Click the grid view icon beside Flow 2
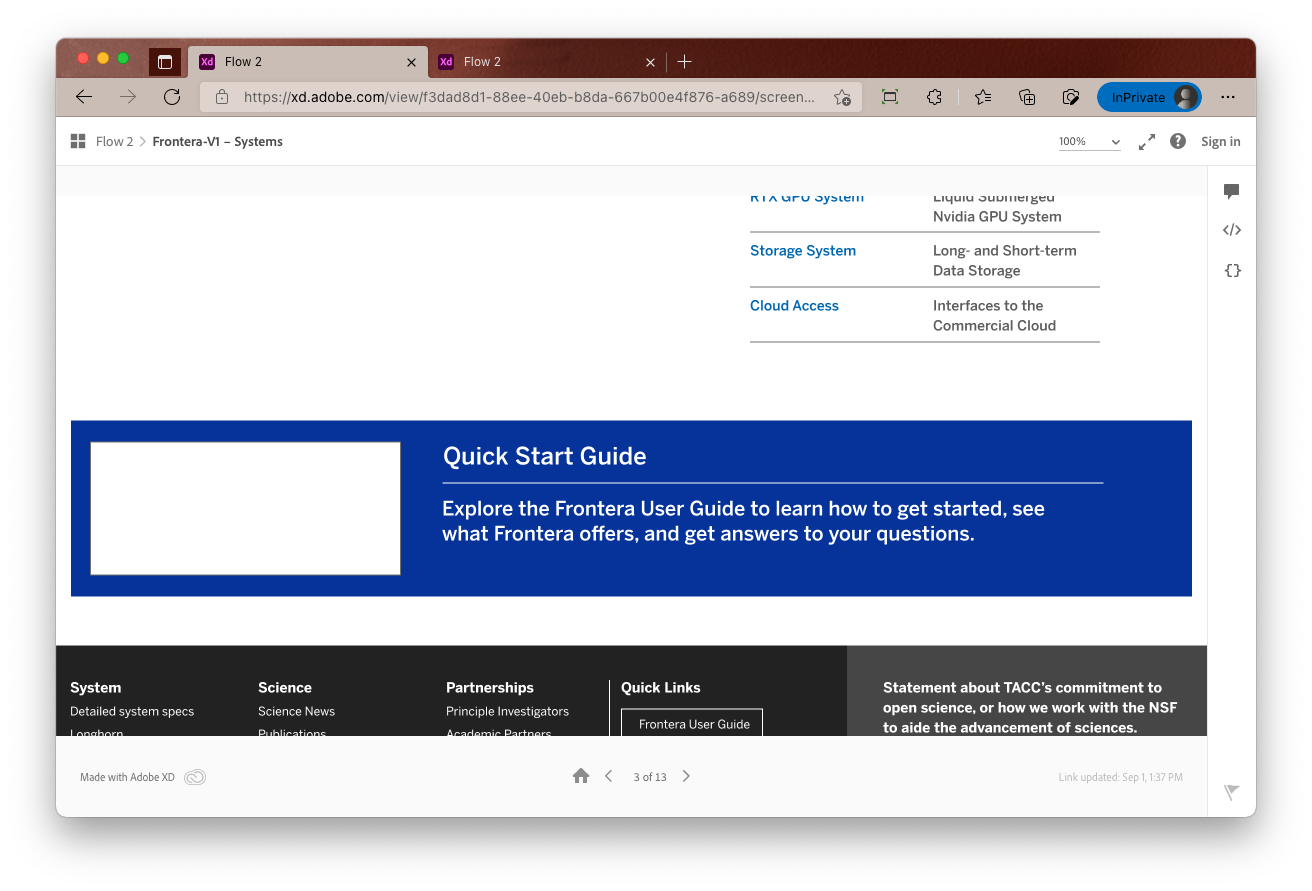The height and width of the screenshot is (891, 1312). click(x=78, y=141)
